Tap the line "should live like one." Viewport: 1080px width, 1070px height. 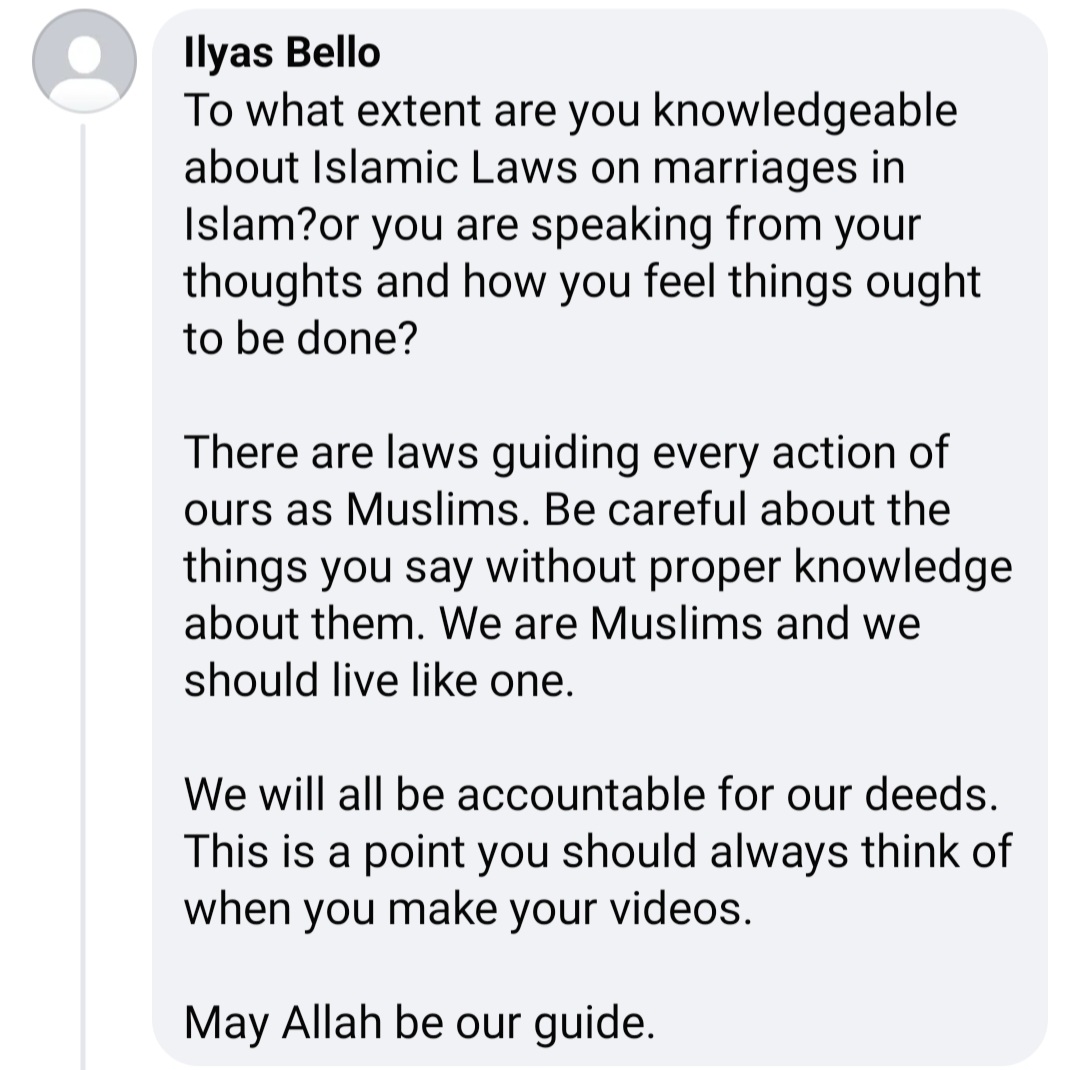tap(379, 680)
